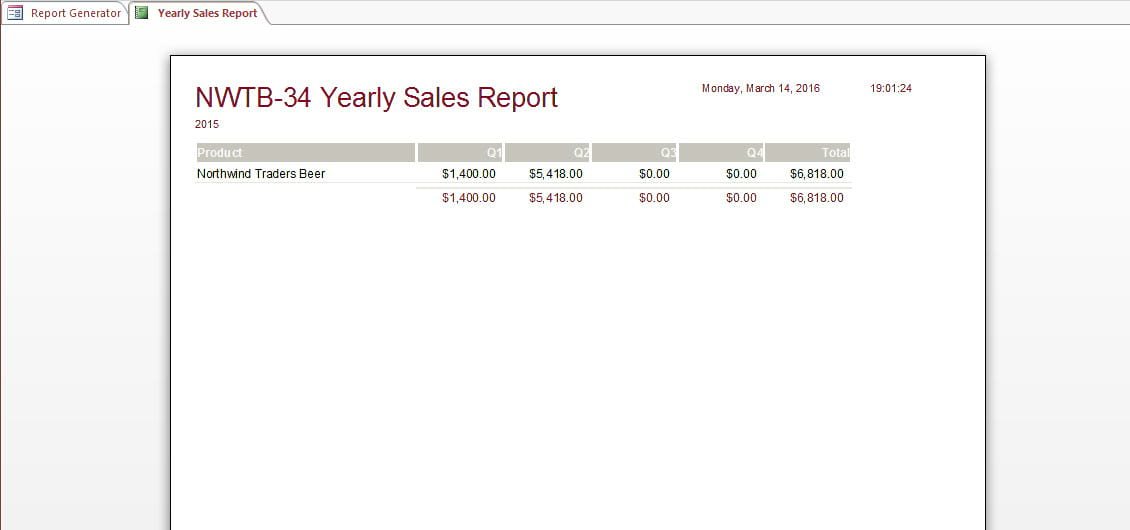
Task: Click the black row total $6,818.00
Action: coord(817,174)
